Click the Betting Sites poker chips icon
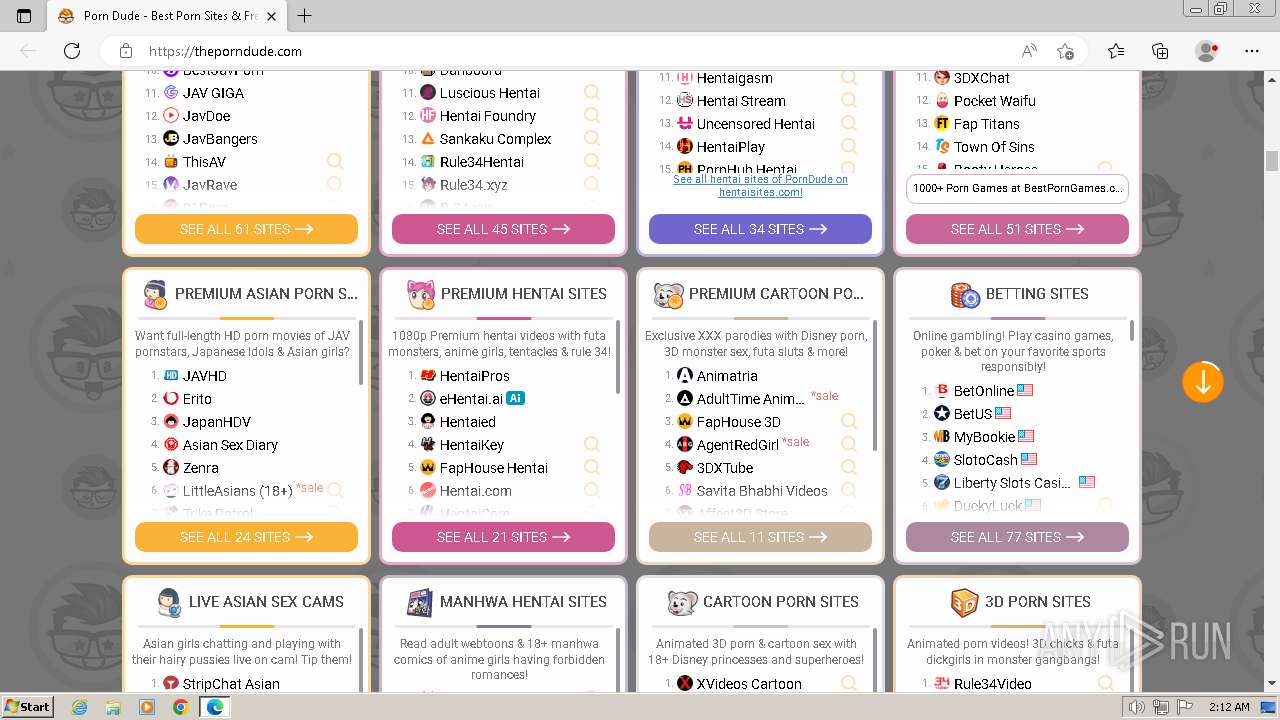Image resolution: width=1280 pixels, height=720 pixels. coord(965,295)
